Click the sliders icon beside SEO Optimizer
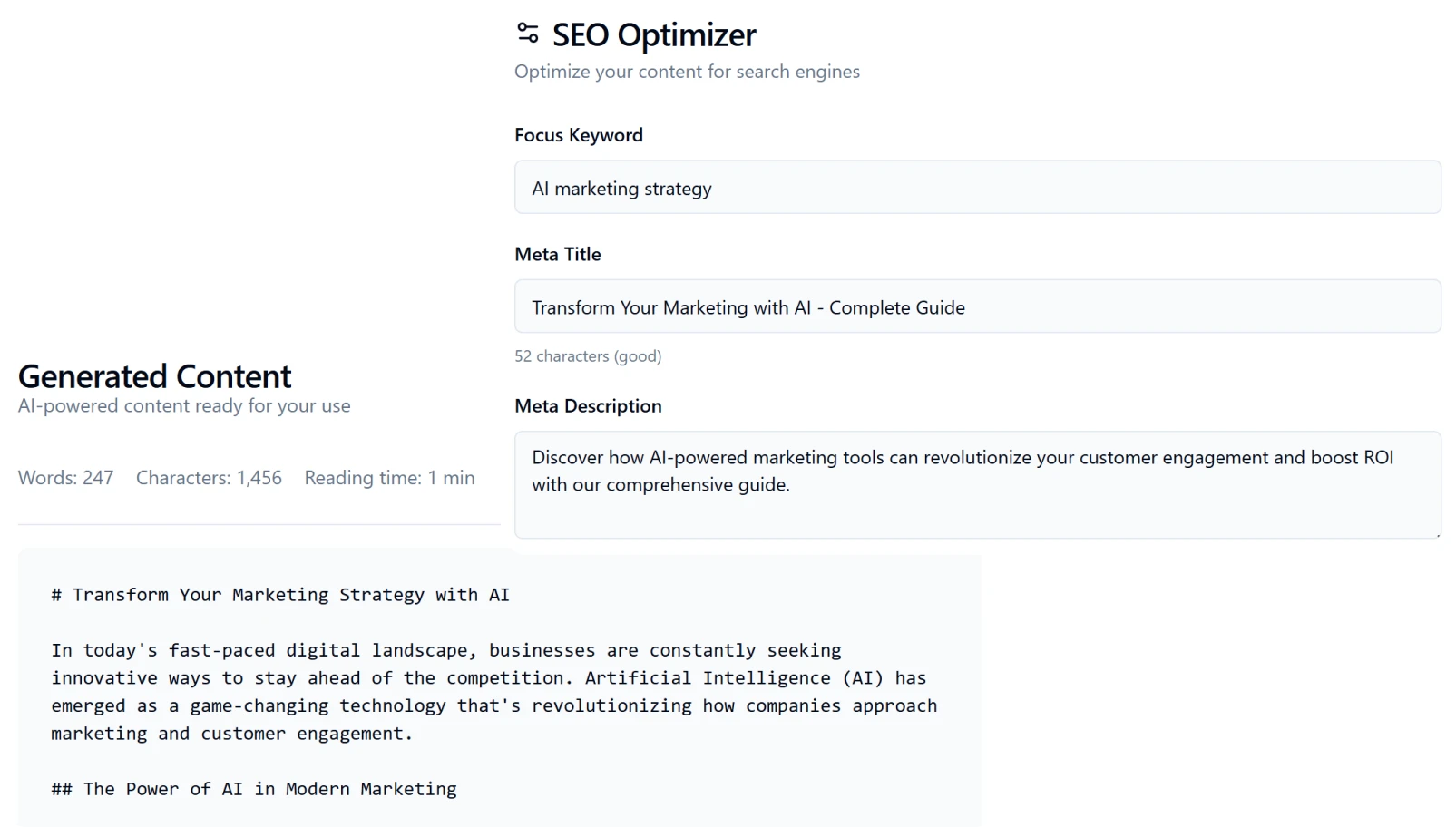Viewport: 1456px width, 827px height. point(526,34)
